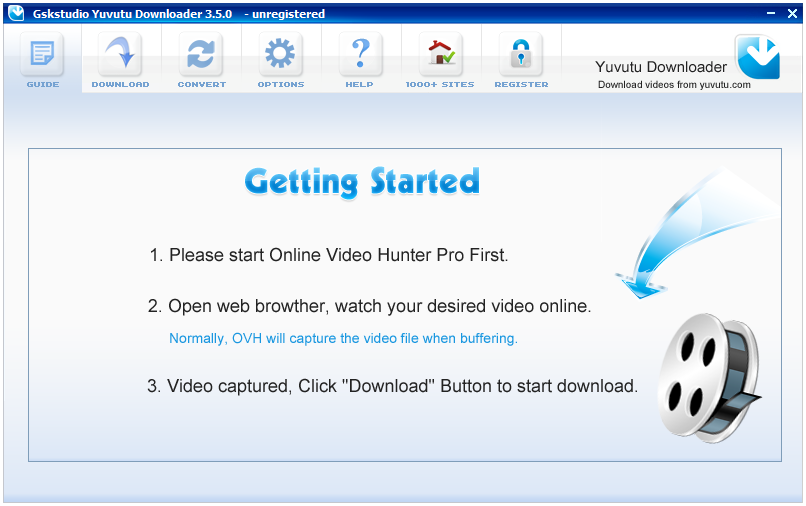Minimize the Yuvutu Downloader window

pyautogui.click(x=772, y=14)
